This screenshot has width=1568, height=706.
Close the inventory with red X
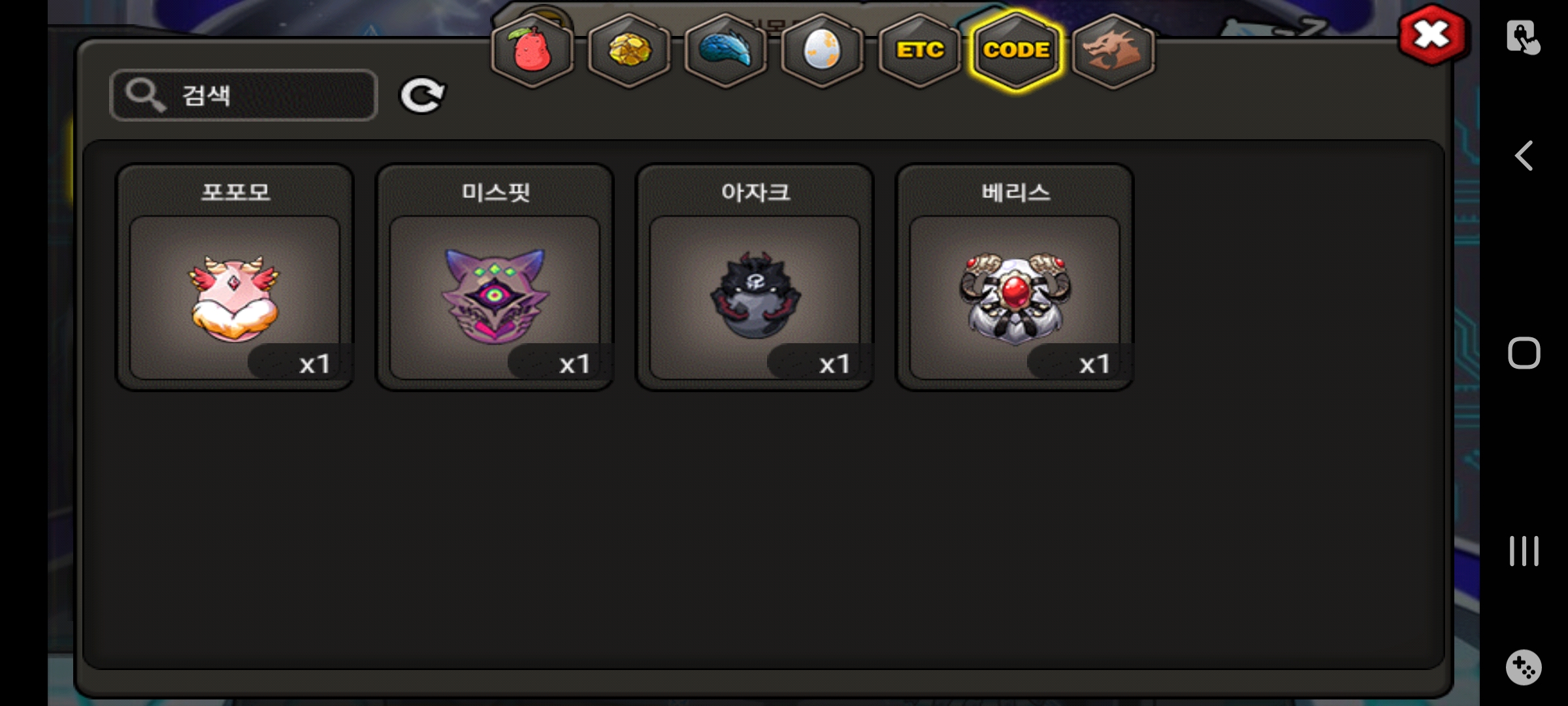[1432, 35]
